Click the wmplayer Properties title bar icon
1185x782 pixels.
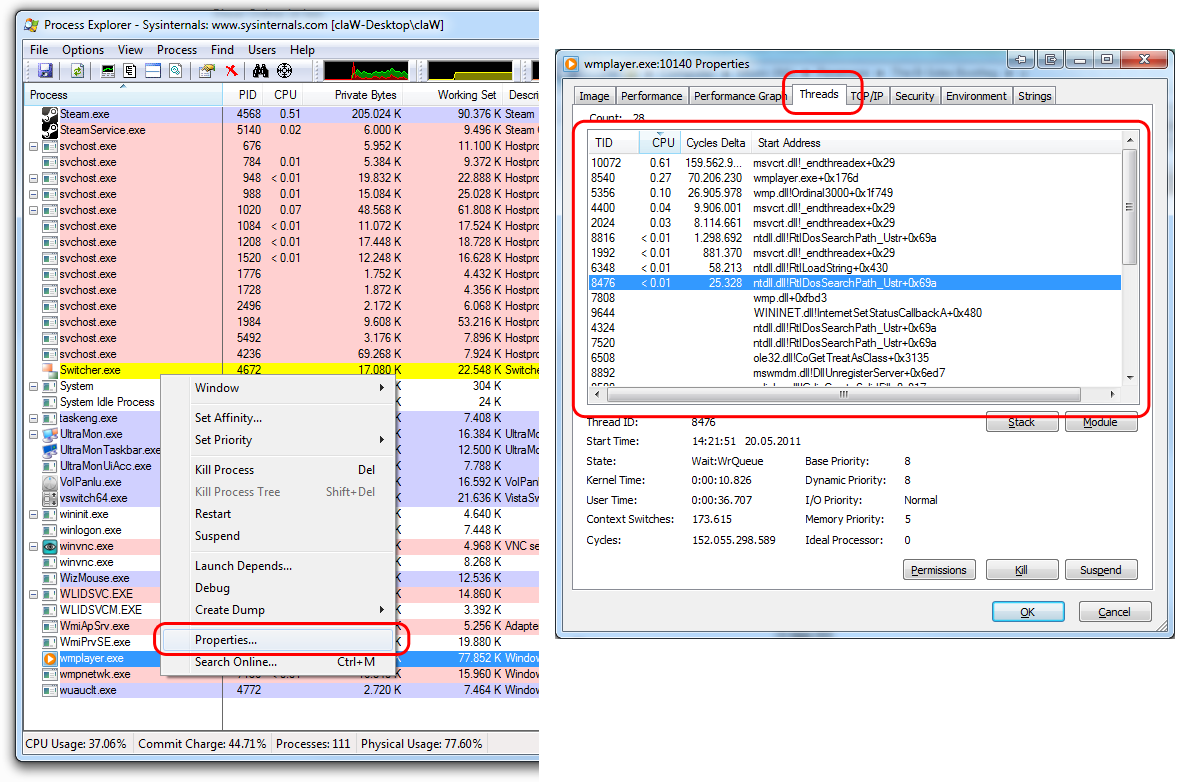pos(571,63)
